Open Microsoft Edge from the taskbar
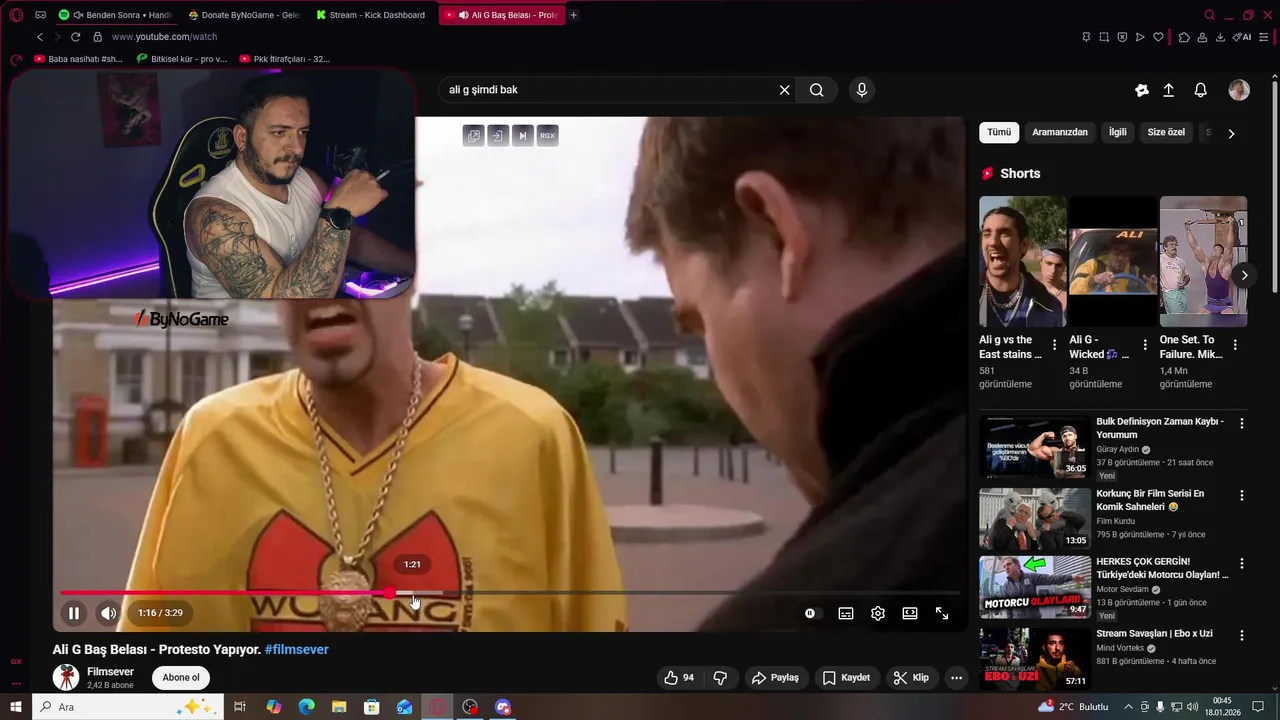The image size is (1280, 720). tap(306, 707)
